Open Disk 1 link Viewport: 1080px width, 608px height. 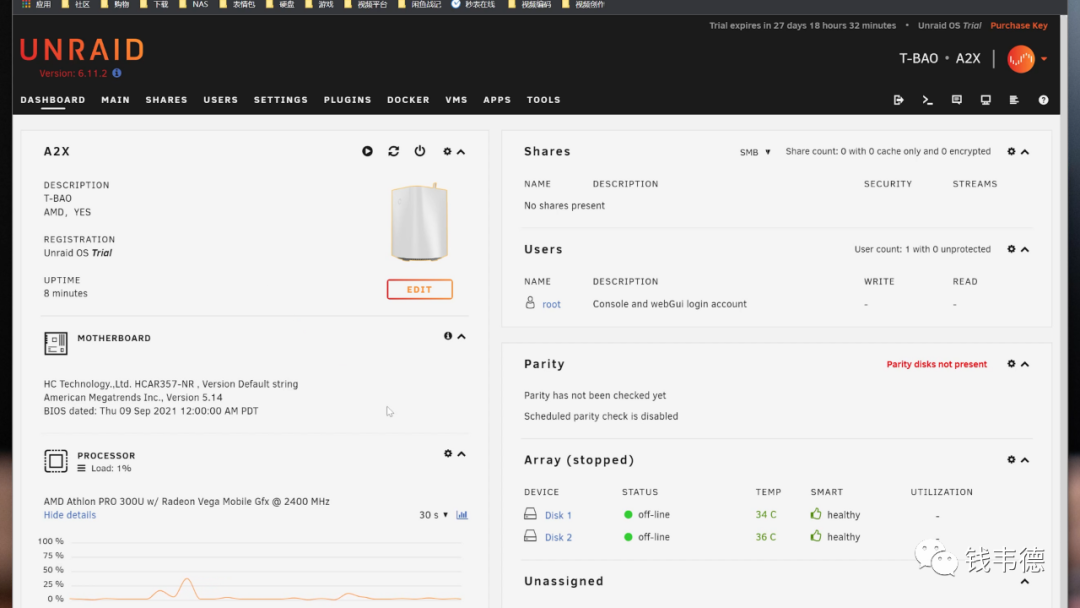pyautogui.click(x=558, y=515)
